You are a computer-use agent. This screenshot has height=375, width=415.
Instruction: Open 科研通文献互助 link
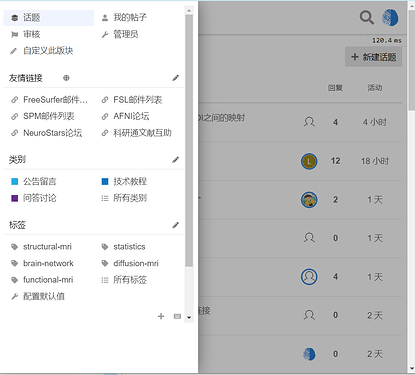coord(137,133)
